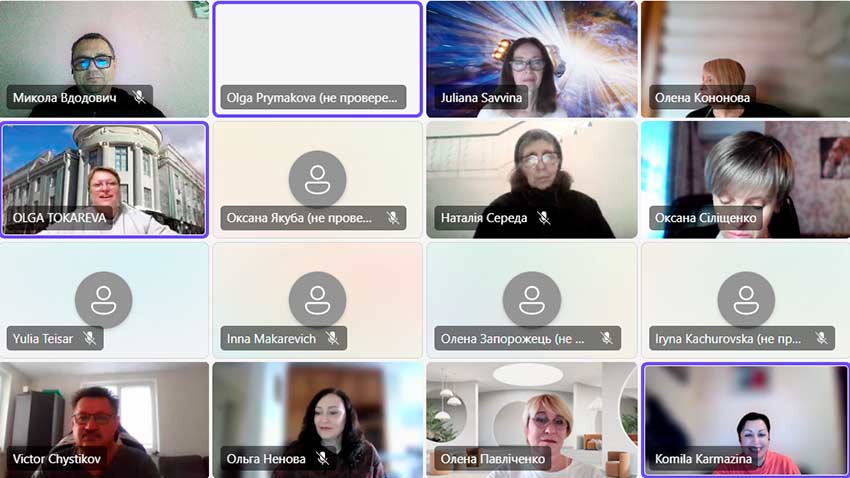The image size is (850, 478).
Task: Select Komila Karmazina's highlighted video tile
Action: (746, 421)
